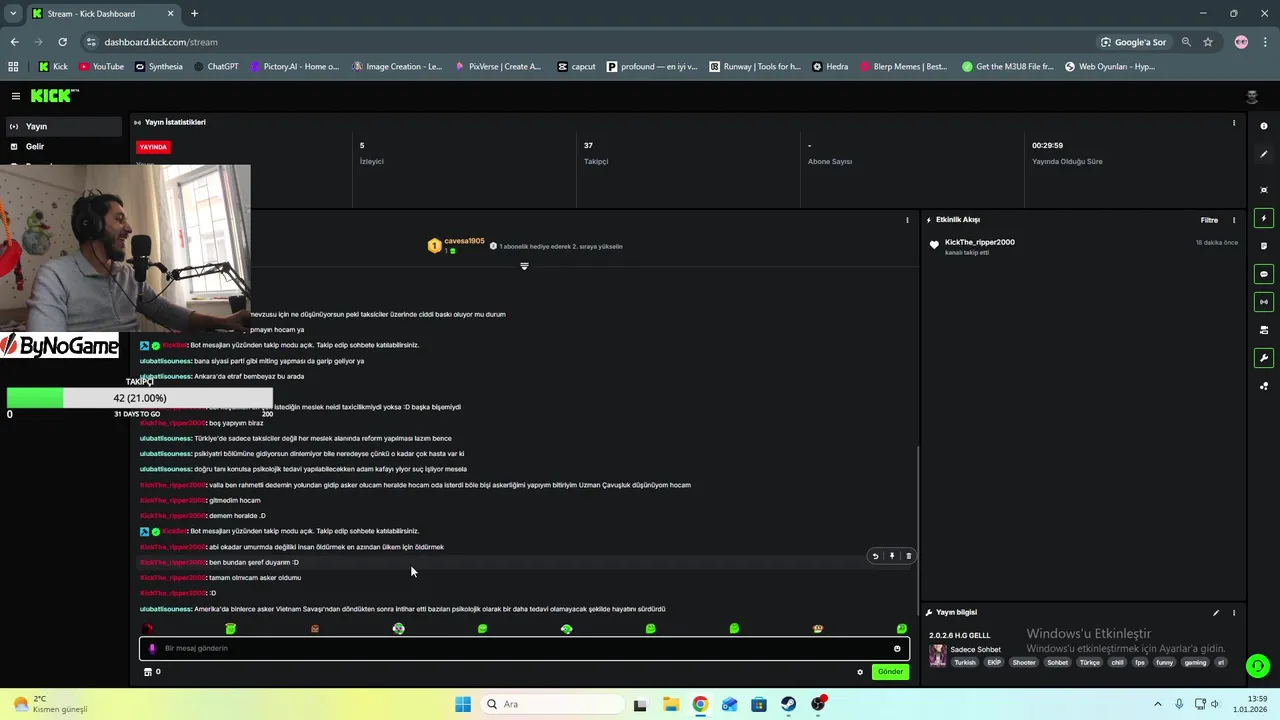The width and height of the screenshot is (1280, 720).
Task: Delete the hovered chat message with trash icon
Action: (x=908, y=556)
